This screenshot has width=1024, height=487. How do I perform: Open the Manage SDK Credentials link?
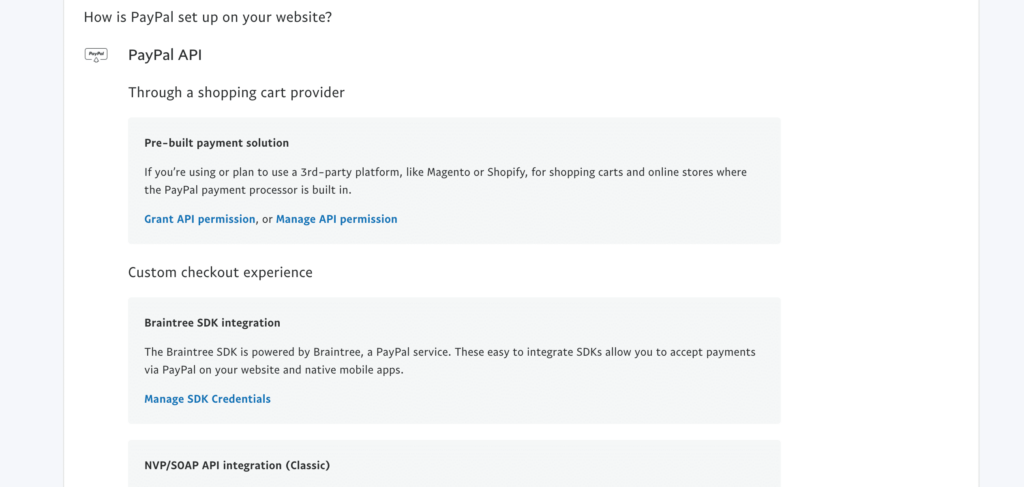(x=207, y=399)
